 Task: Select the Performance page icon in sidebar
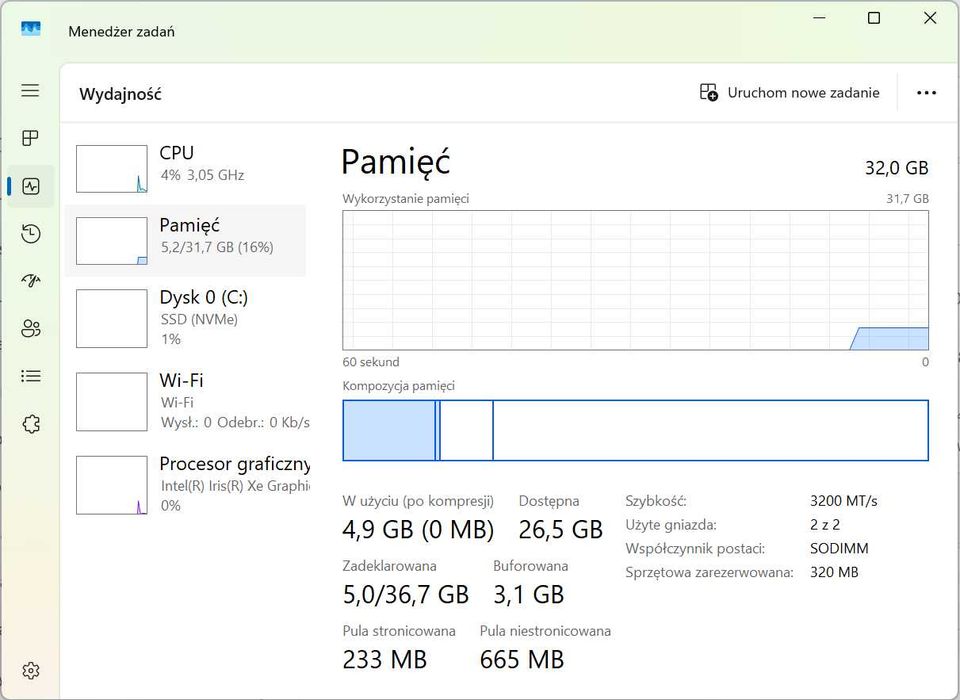(31, 186)
